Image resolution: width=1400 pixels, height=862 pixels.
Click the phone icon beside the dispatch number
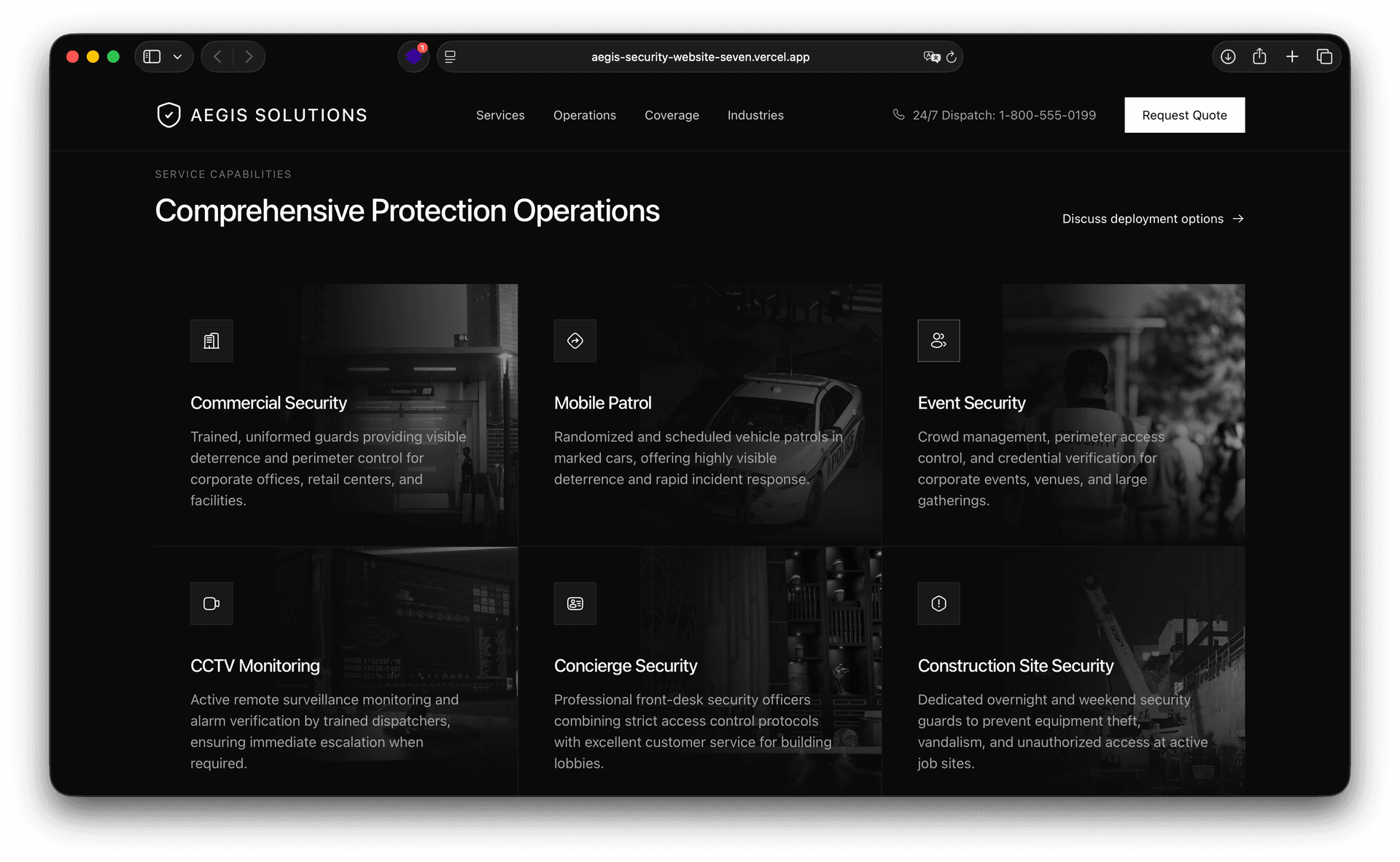click(x=899, y=114)
